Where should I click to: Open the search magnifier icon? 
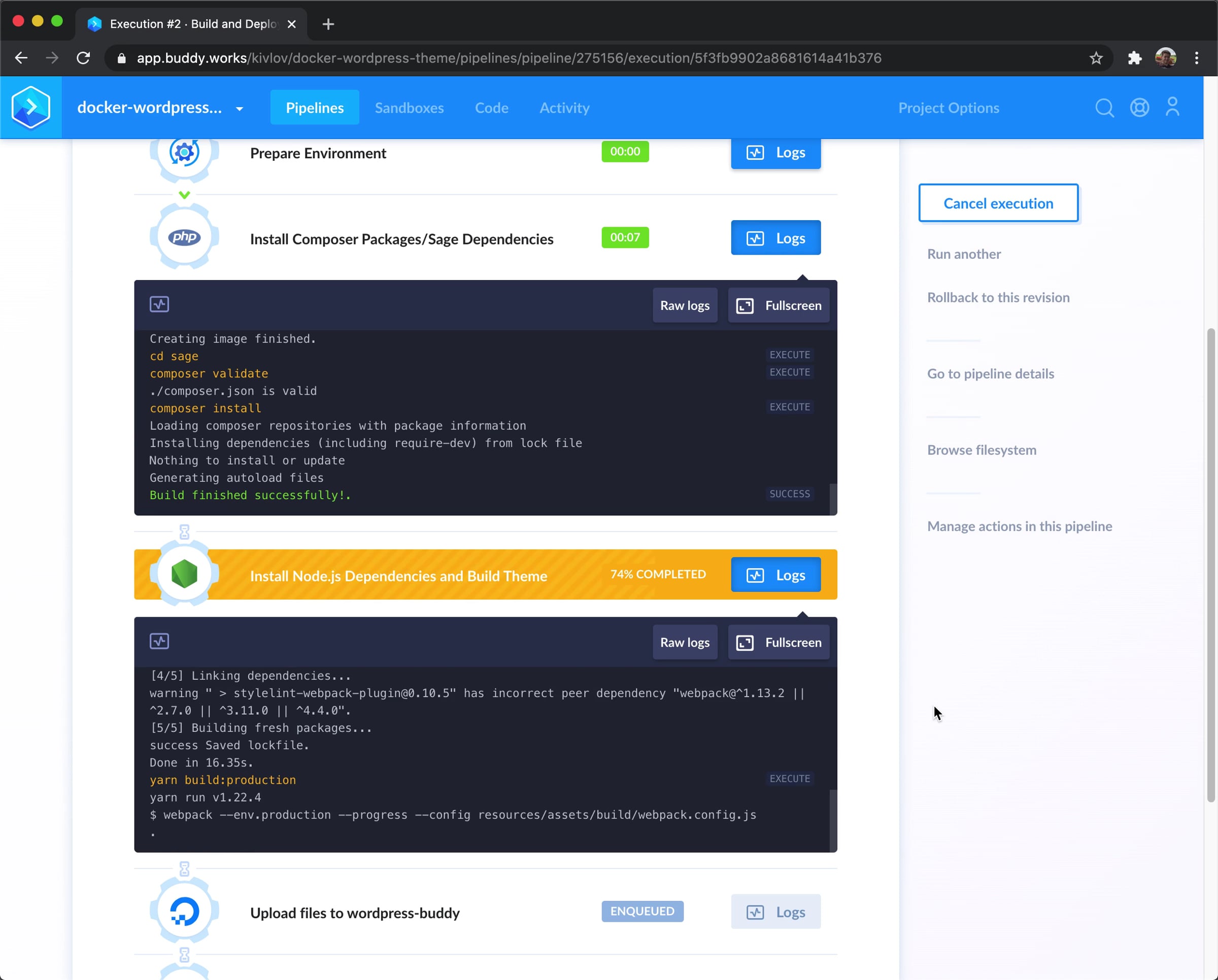pyautogui.click(x=1104, y=107)
